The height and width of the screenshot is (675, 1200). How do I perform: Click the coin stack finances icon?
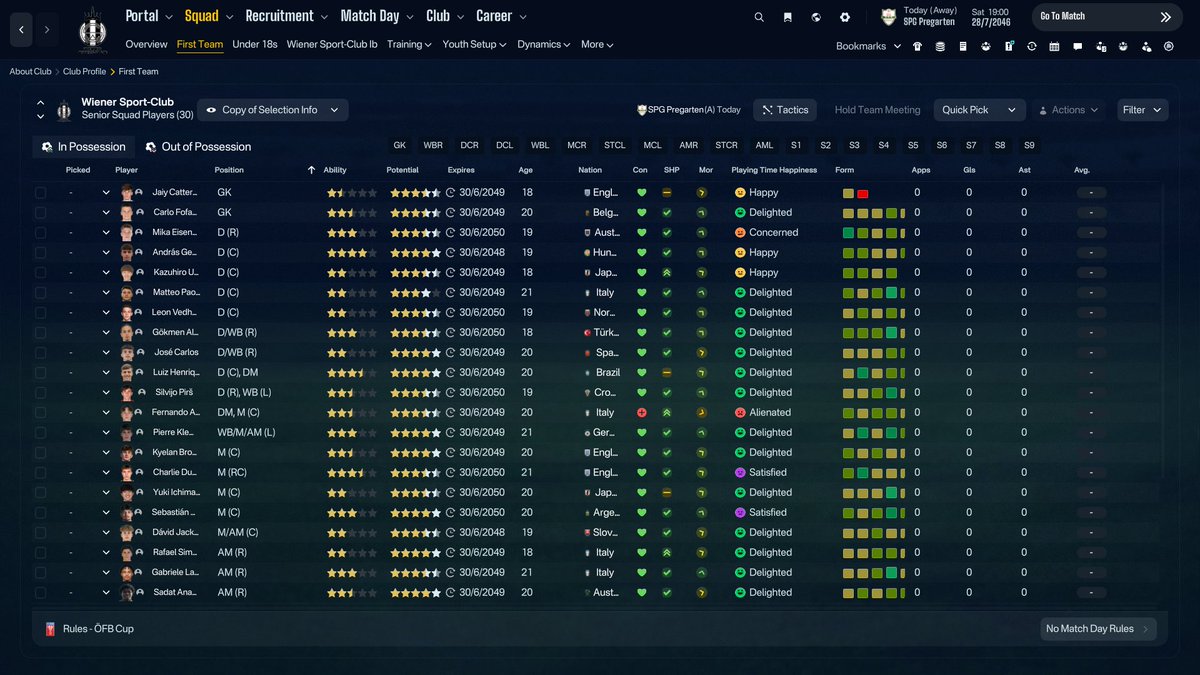[940, 46]
